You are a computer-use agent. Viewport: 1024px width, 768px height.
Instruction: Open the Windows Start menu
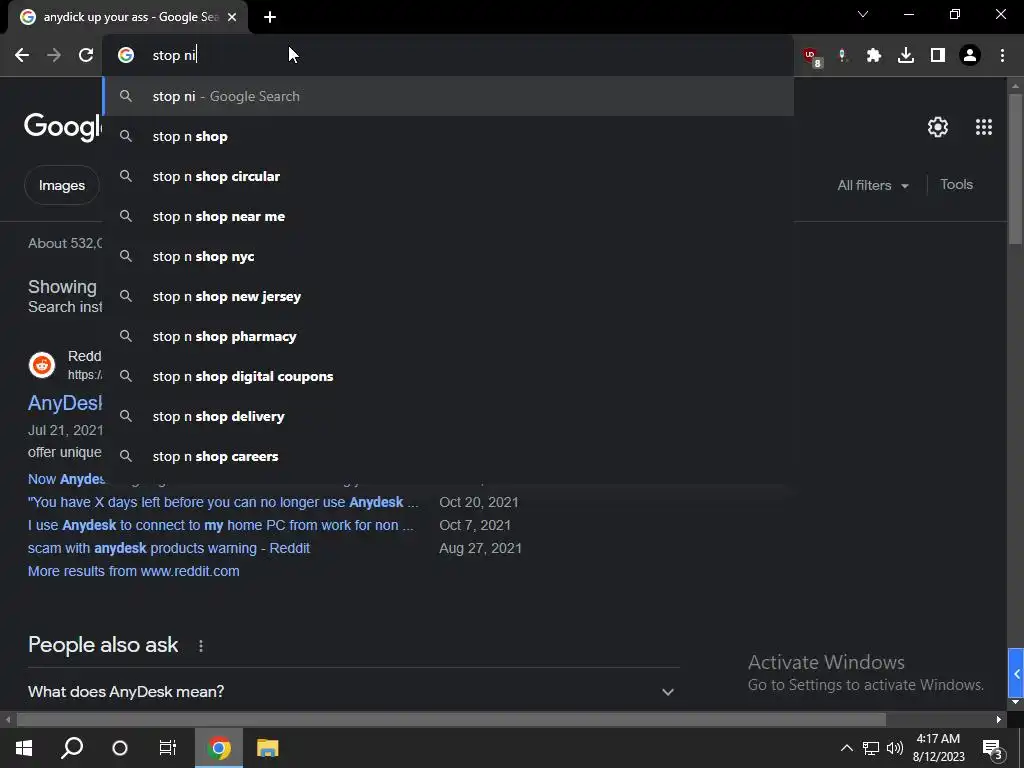[x=24, y=748]
